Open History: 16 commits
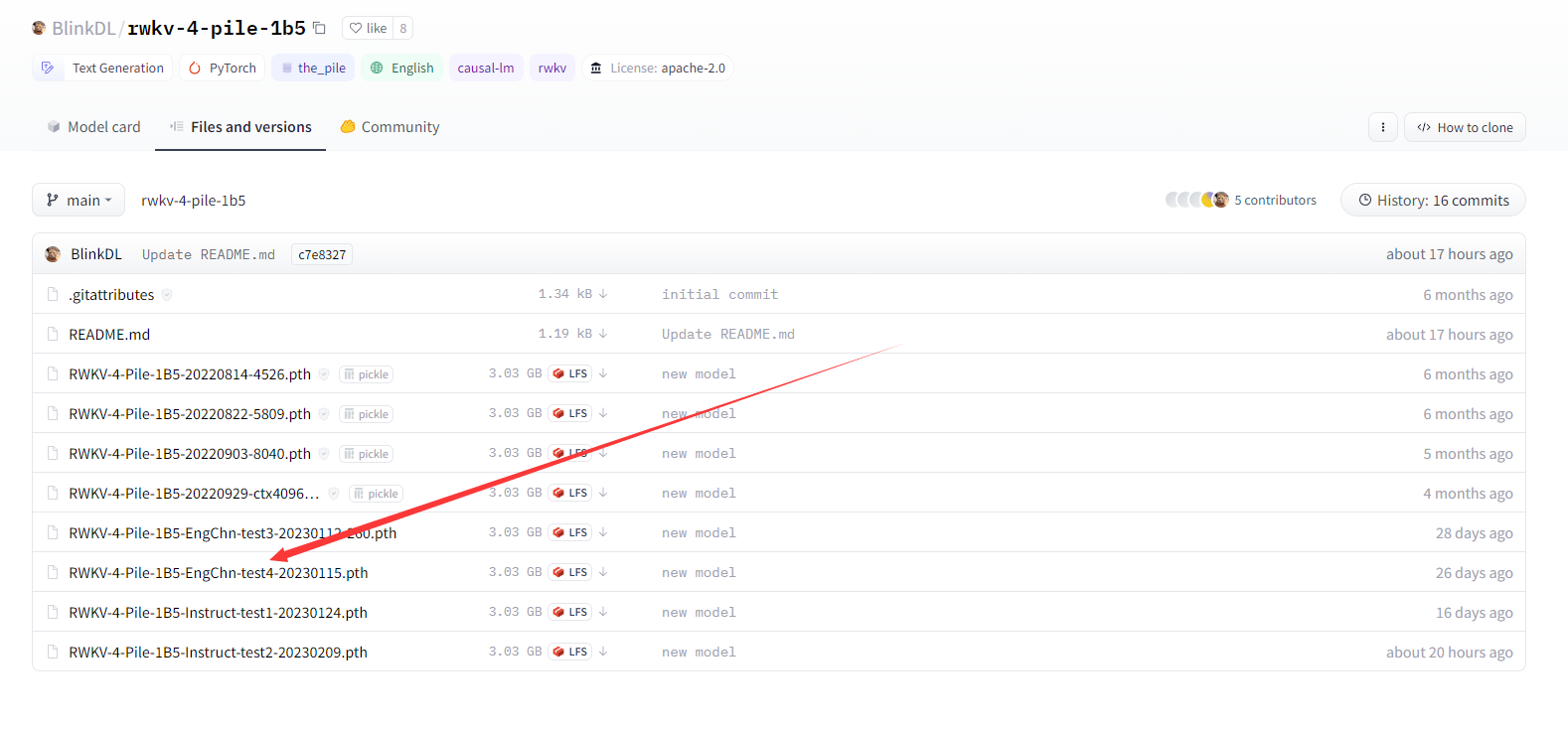The height and width of the screenshot is (731, 1568). point(1433,200)
